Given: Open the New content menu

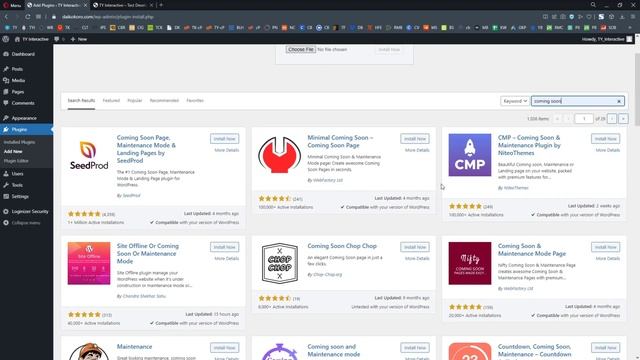Looking at the screenshot, I should [79, 39].
